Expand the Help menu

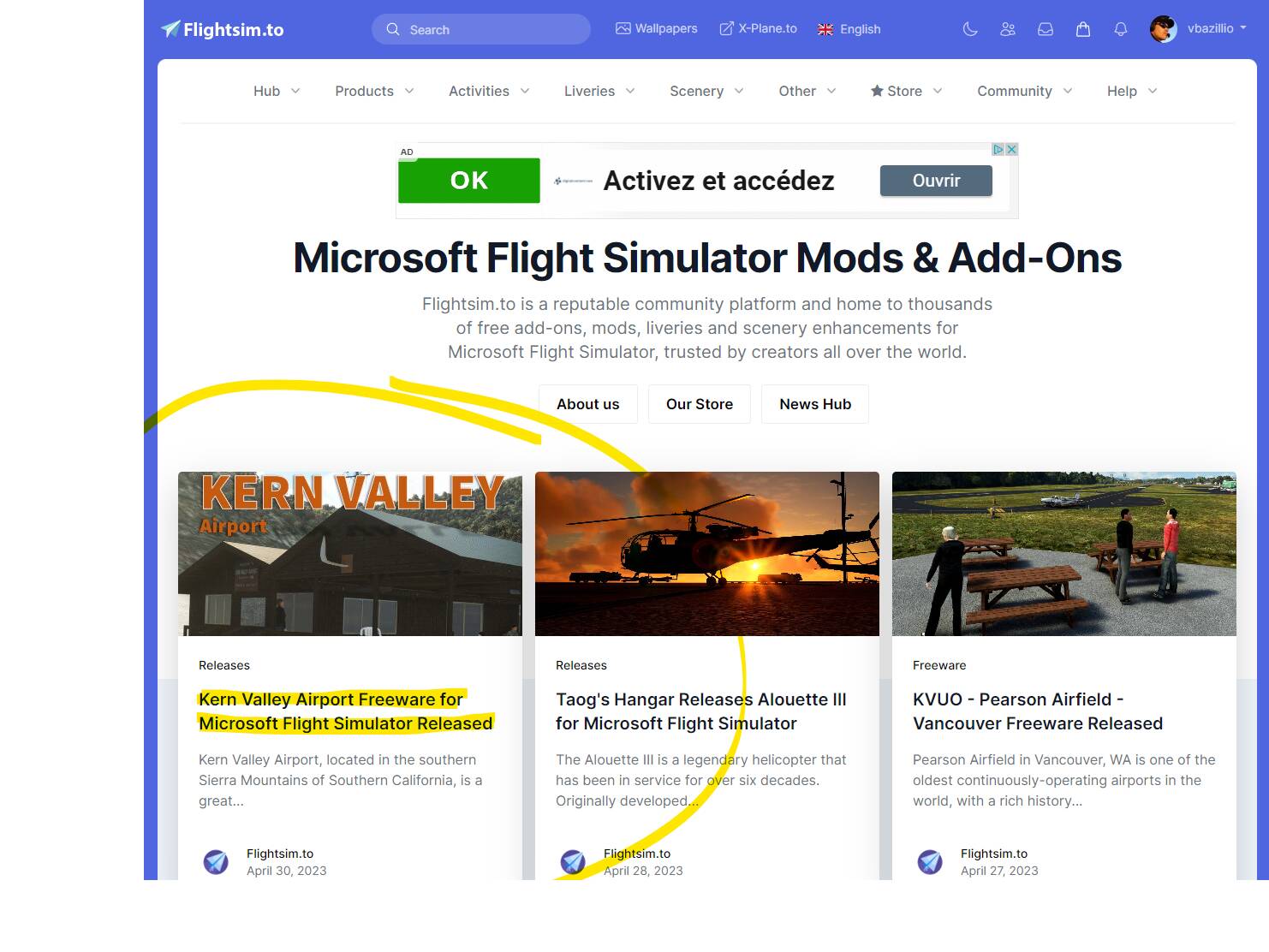[x=1132, y=91]
